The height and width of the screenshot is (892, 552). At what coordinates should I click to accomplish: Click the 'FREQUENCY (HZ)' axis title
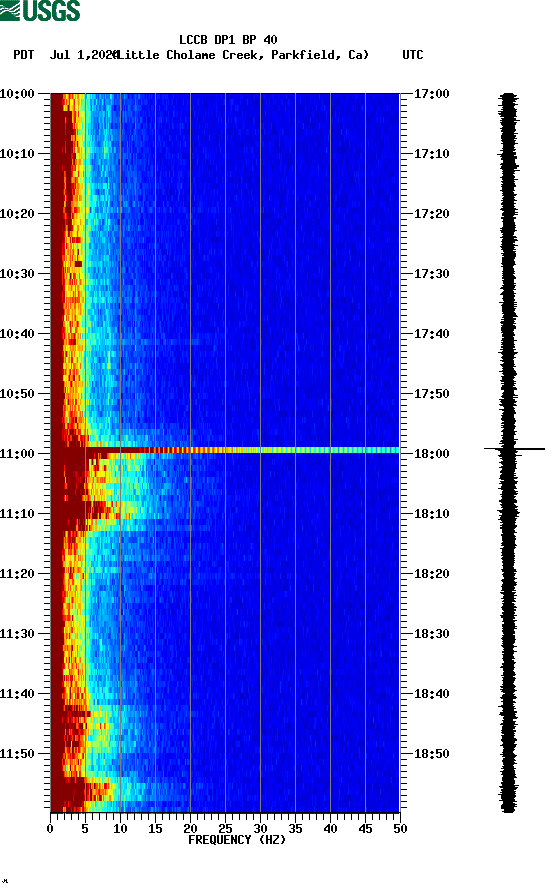pos(237,840)
